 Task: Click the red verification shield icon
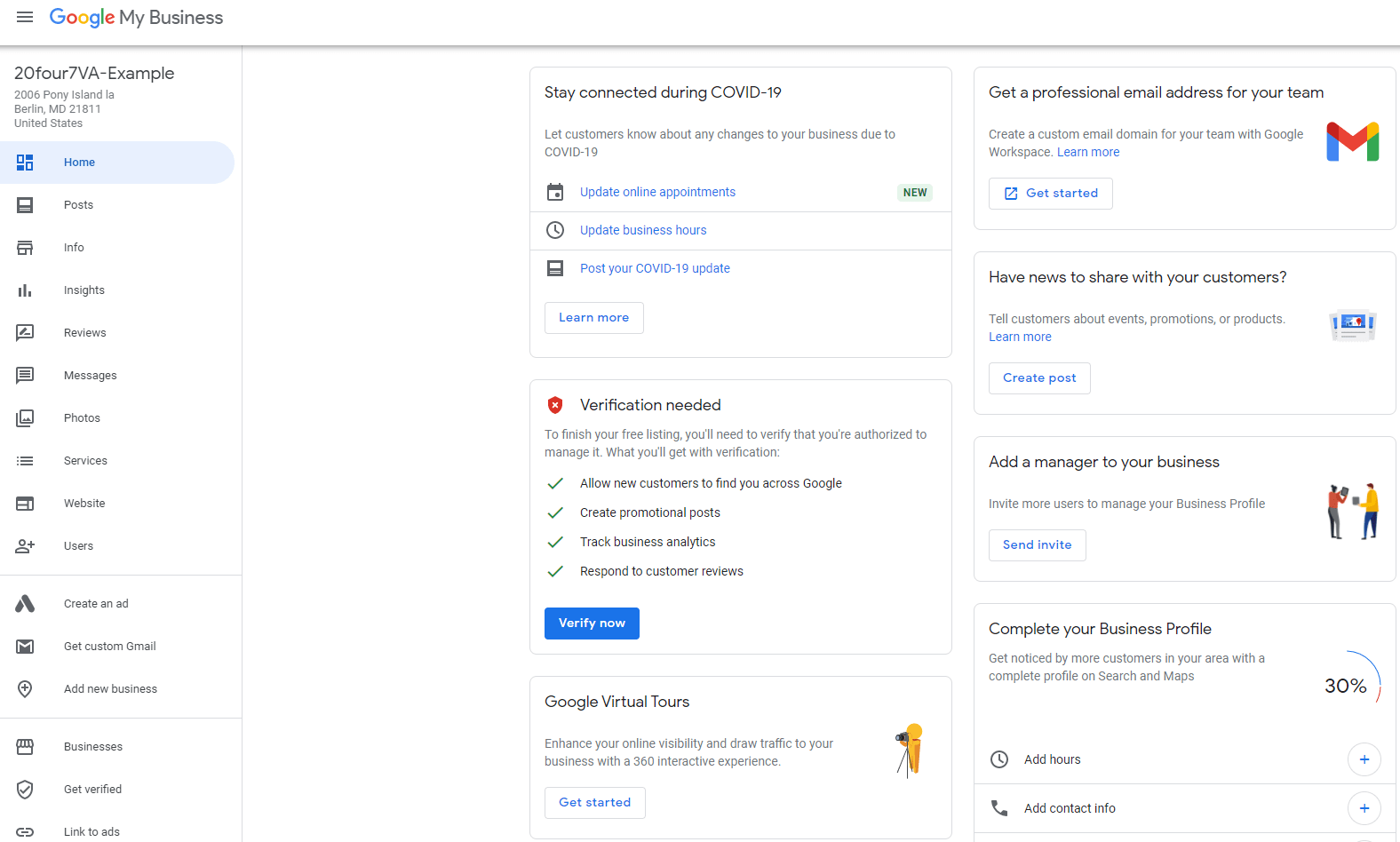pos(555,405)
